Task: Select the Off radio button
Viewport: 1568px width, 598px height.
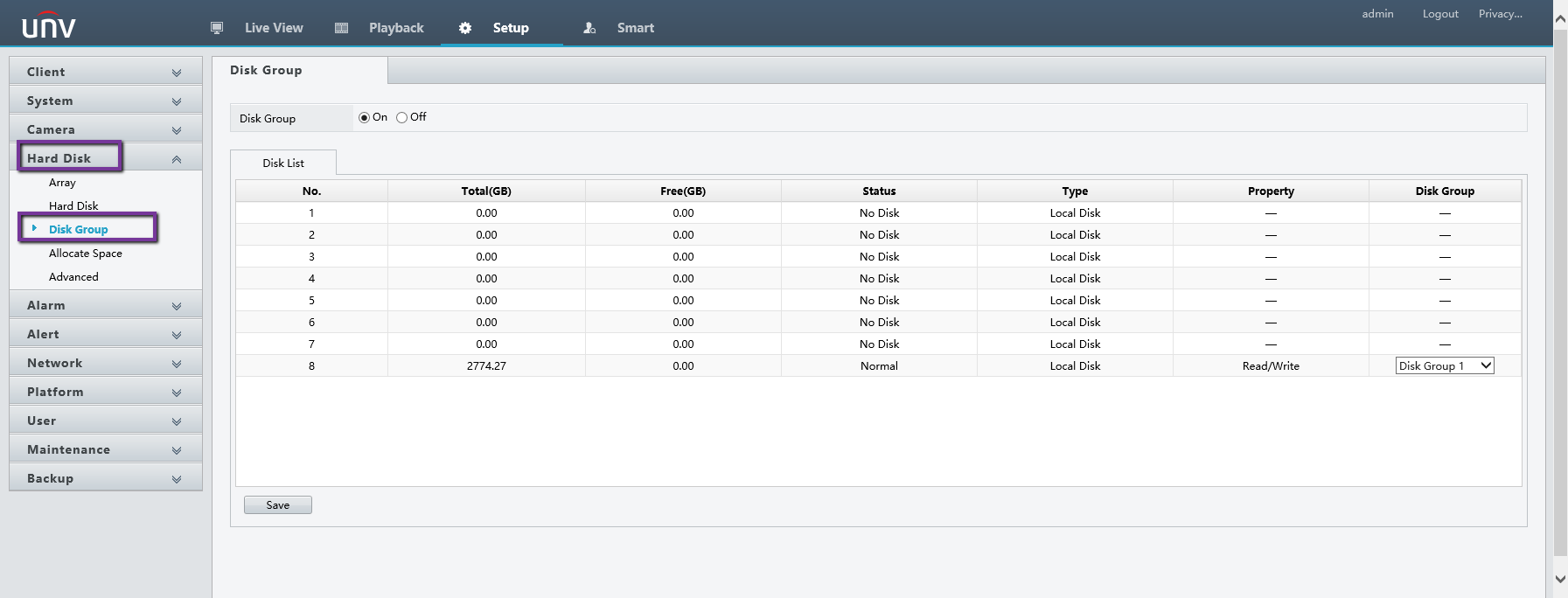Action: (402, 118)
